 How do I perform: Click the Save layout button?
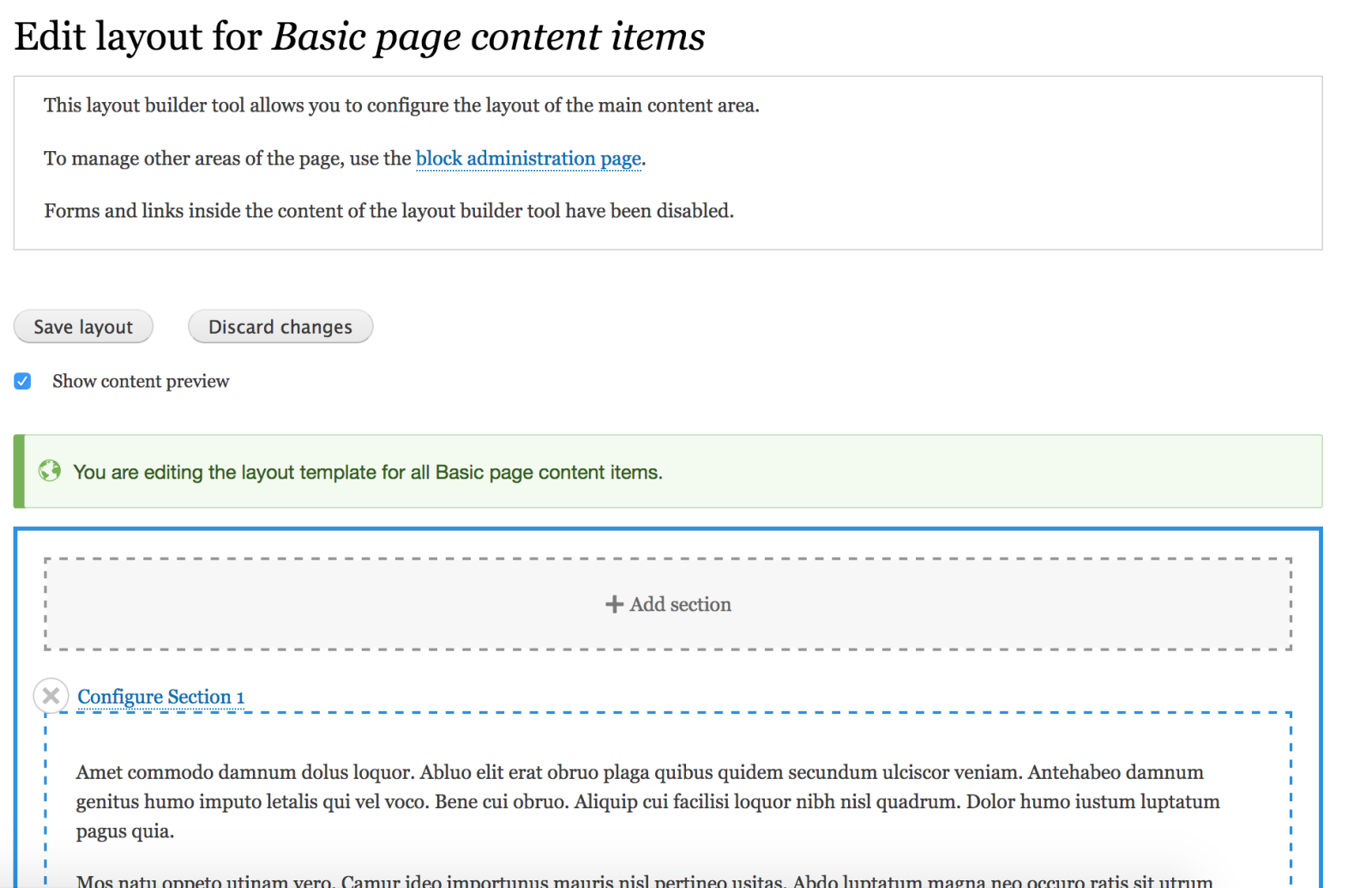point(82,326)
